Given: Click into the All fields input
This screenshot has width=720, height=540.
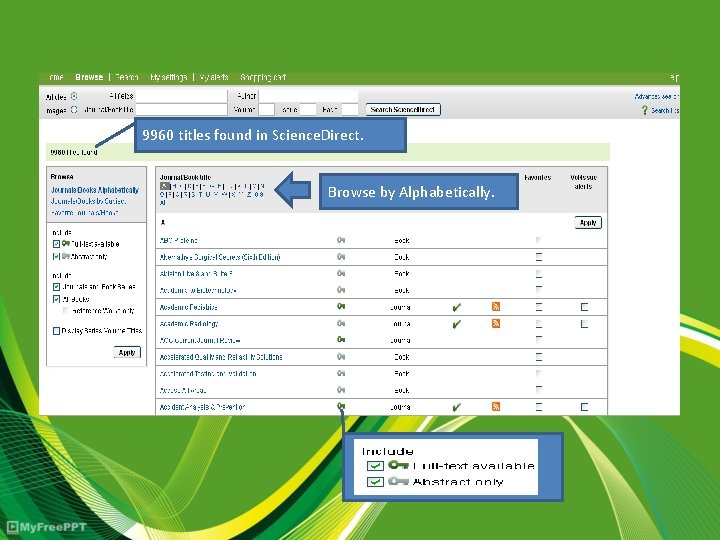Looking at the screenshot, I should tap(181, 96).
